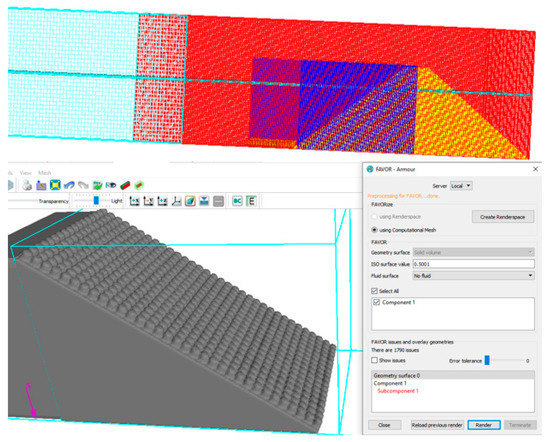Open the View menu

point(25,173)
